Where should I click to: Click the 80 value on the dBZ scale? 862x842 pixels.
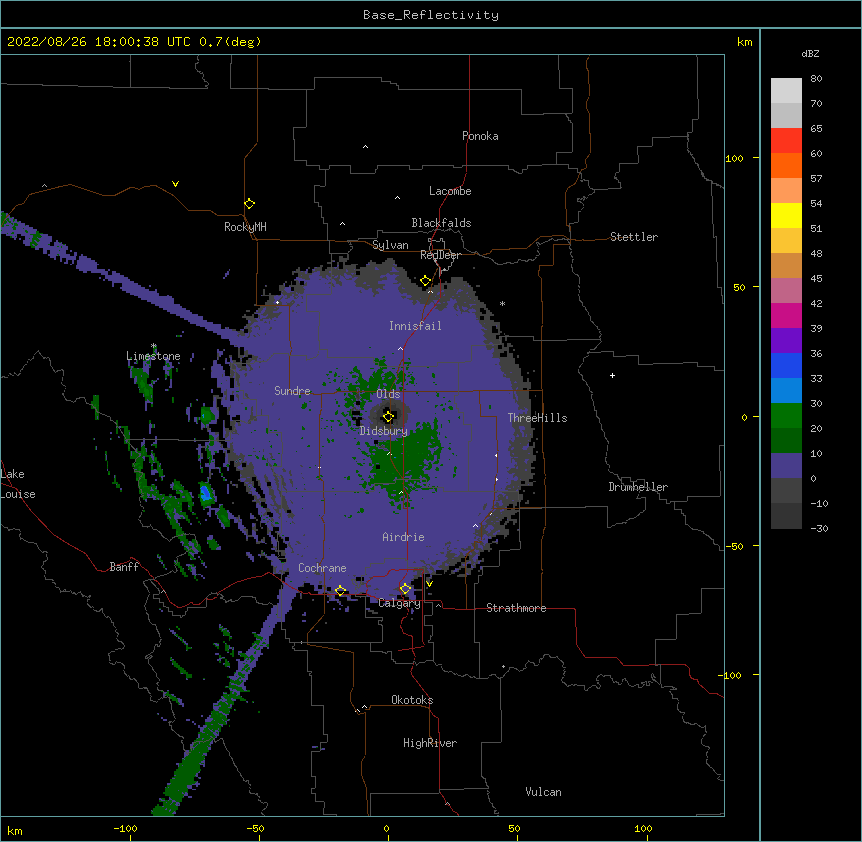pos(816,79)
